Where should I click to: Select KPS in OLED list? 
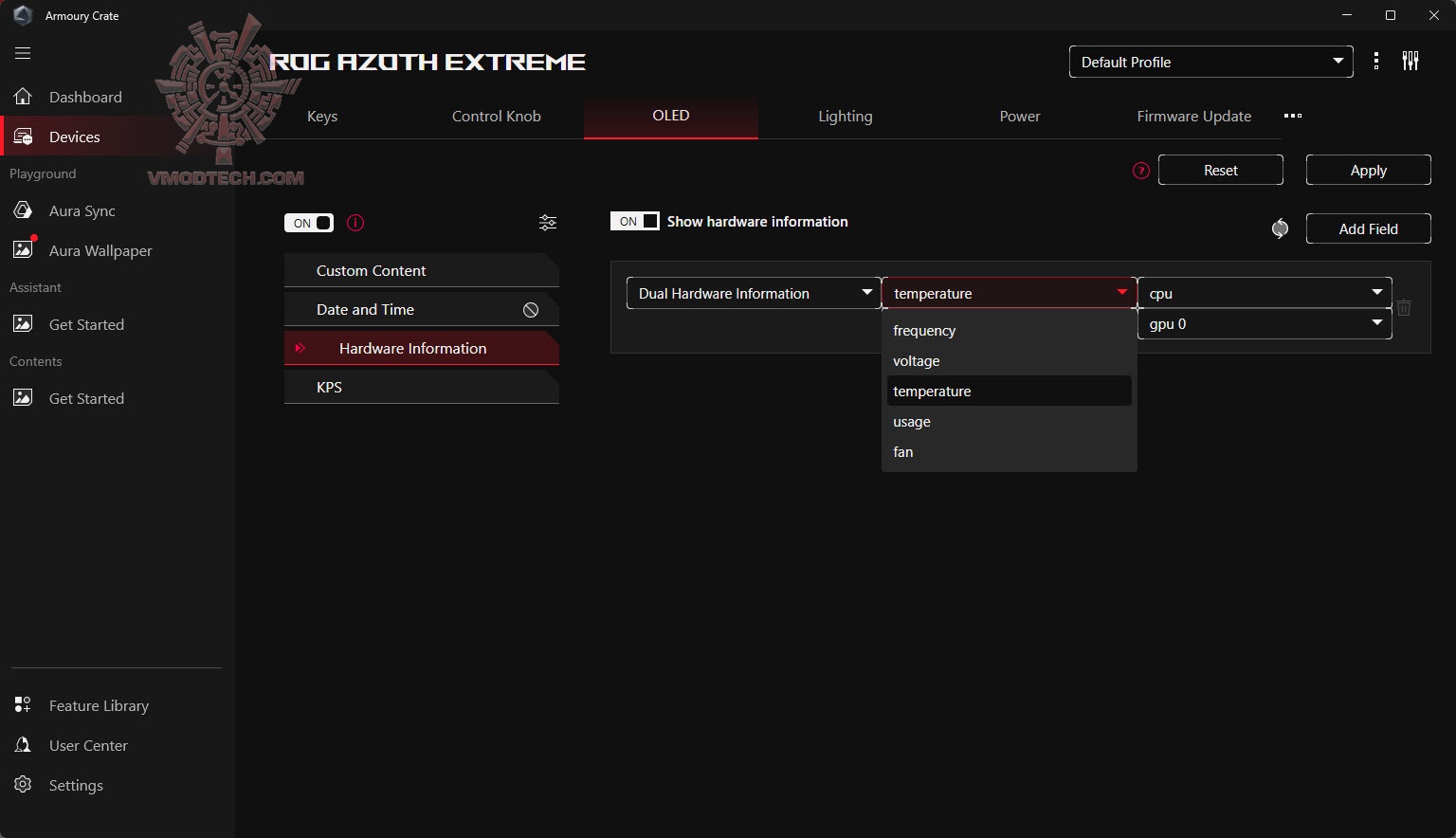point(422,387)
